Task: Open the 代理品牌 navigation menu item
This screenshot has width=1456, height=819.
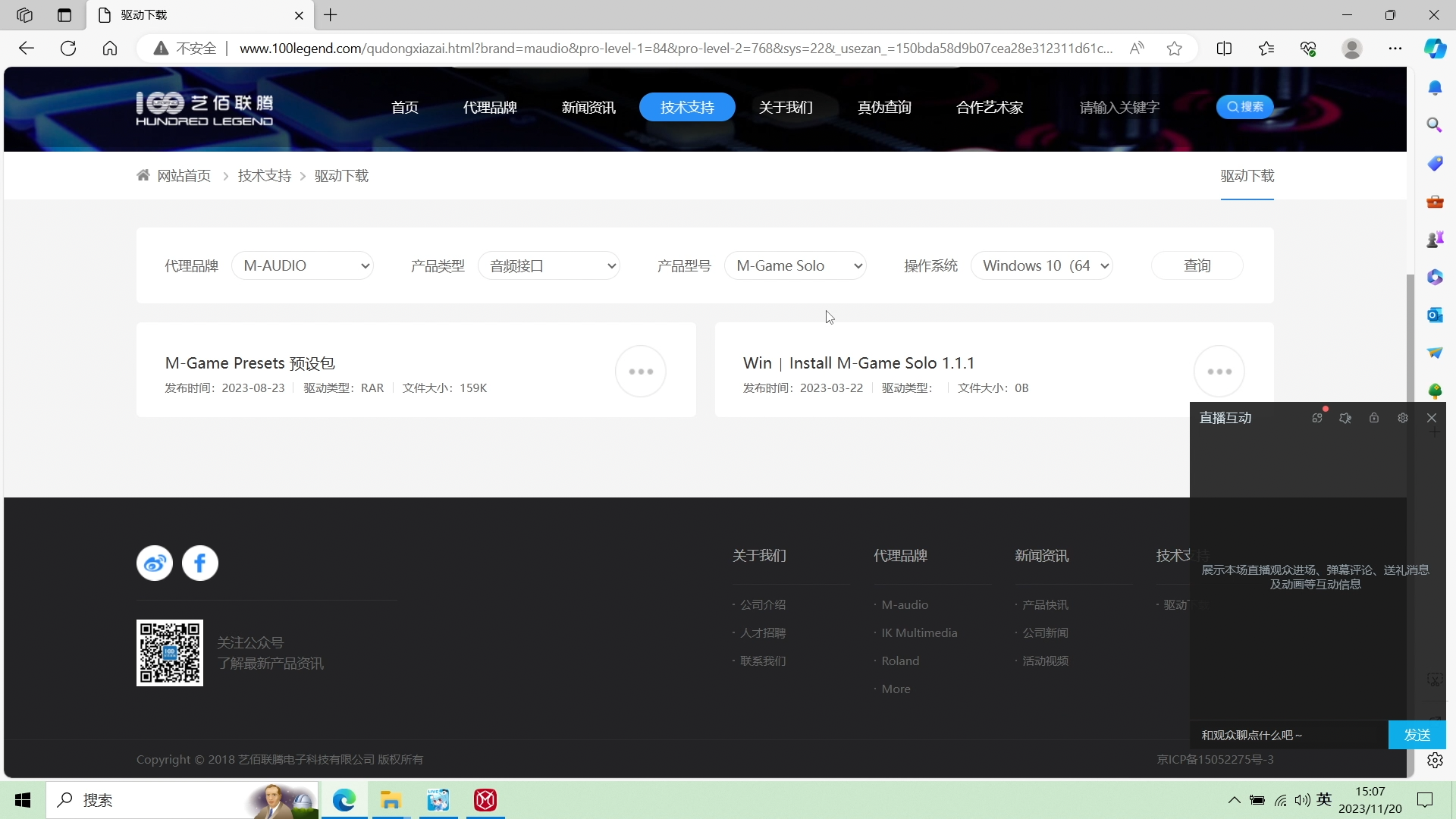Action: tap(491, 108)
